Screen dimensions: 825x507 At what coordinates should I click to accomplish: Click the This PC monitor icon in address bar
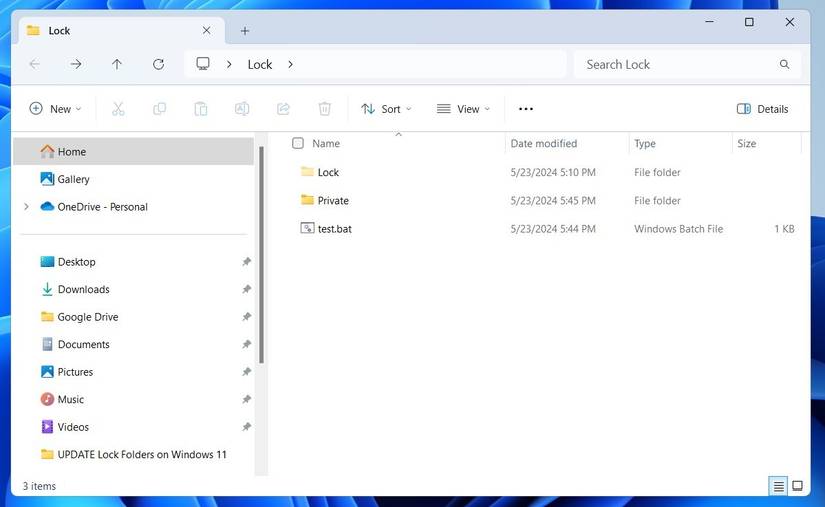pos(203,64)
